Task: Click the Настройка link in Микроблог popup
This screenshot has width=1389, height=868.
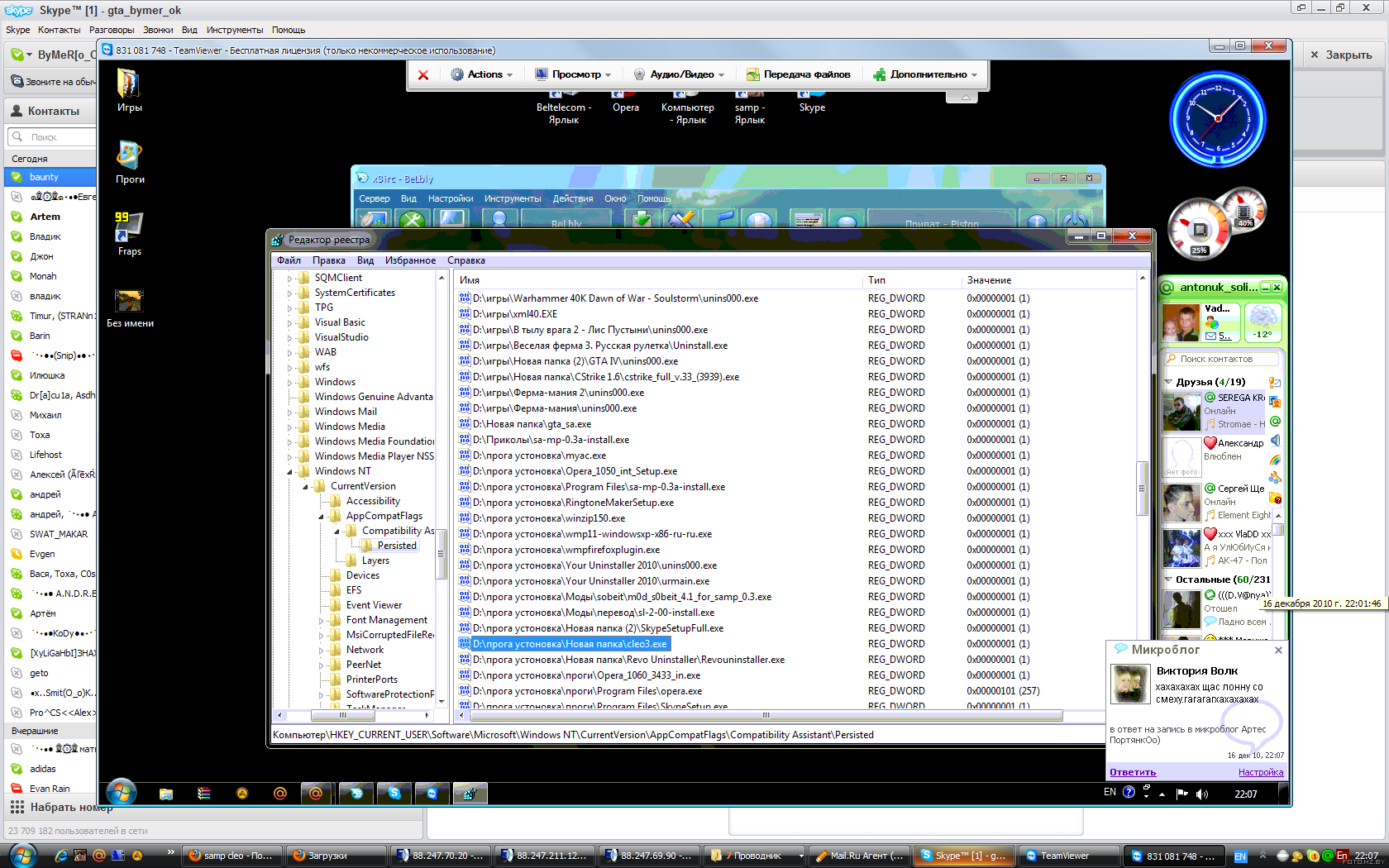Action: coord(1260,772)
